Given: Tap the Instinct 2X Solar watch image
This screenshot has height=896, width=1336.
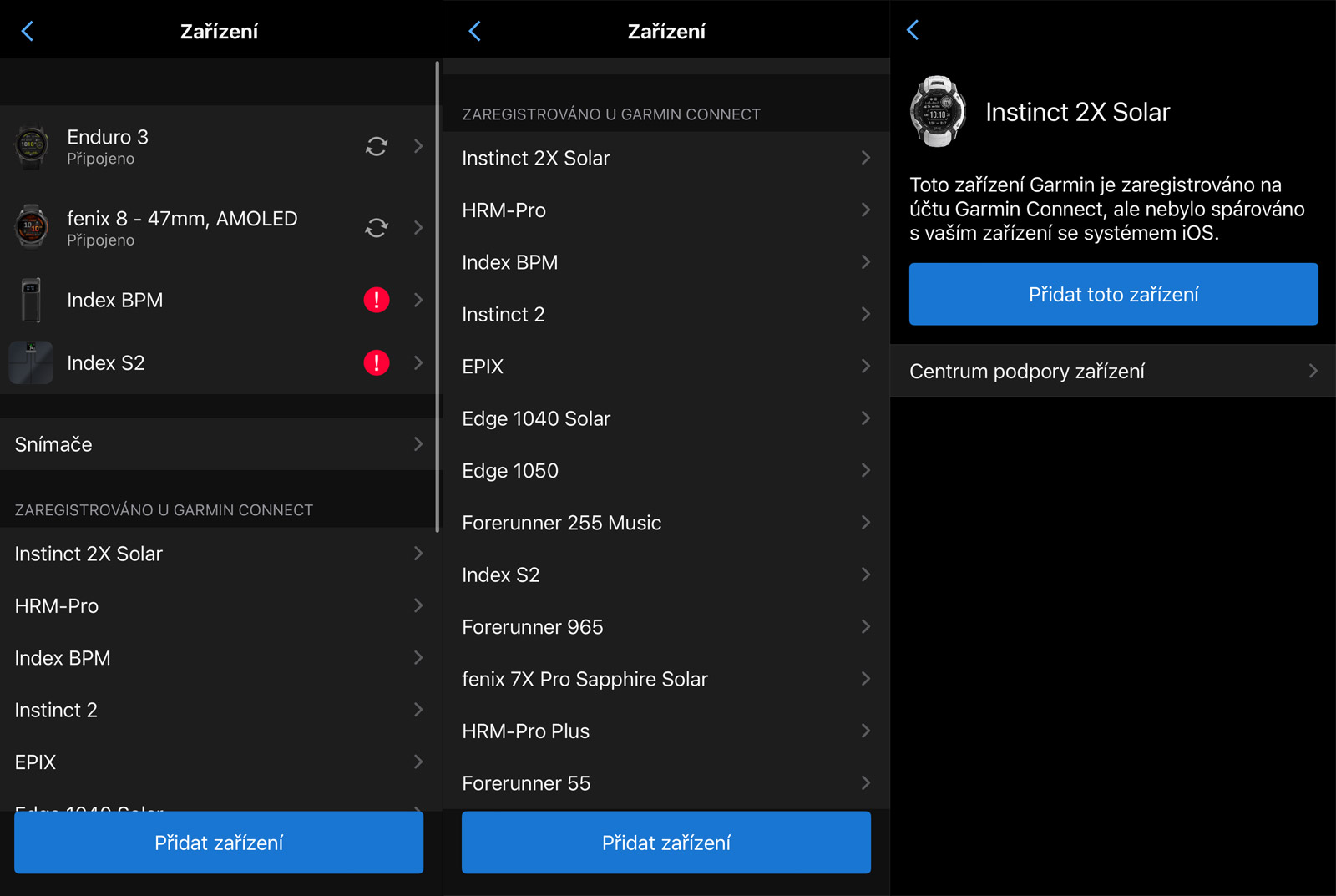Looking at the screenshot, I should point(938,112).
